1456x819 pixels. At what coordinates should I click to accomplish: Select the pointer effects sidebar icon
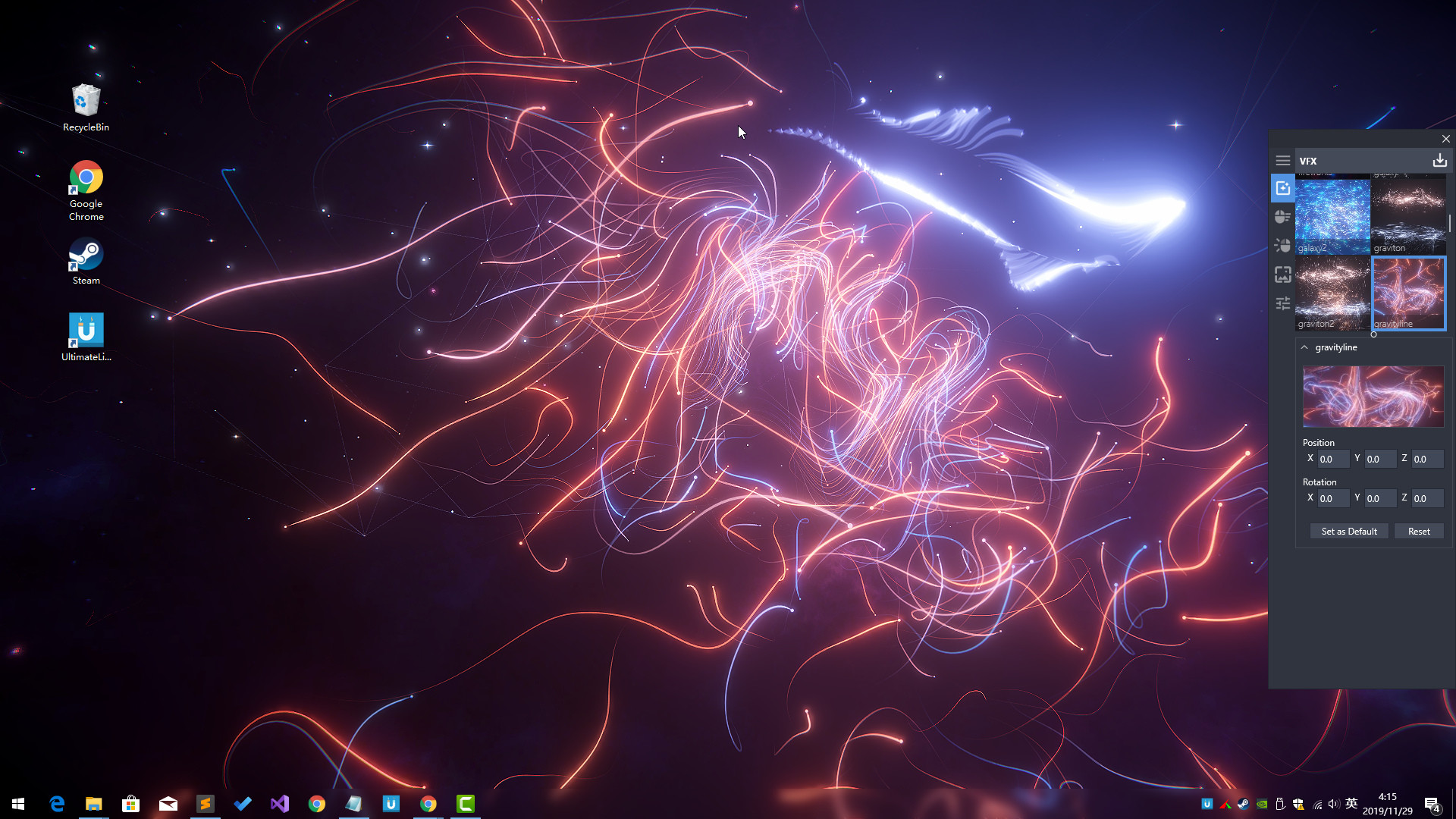tap(1282, 246)
